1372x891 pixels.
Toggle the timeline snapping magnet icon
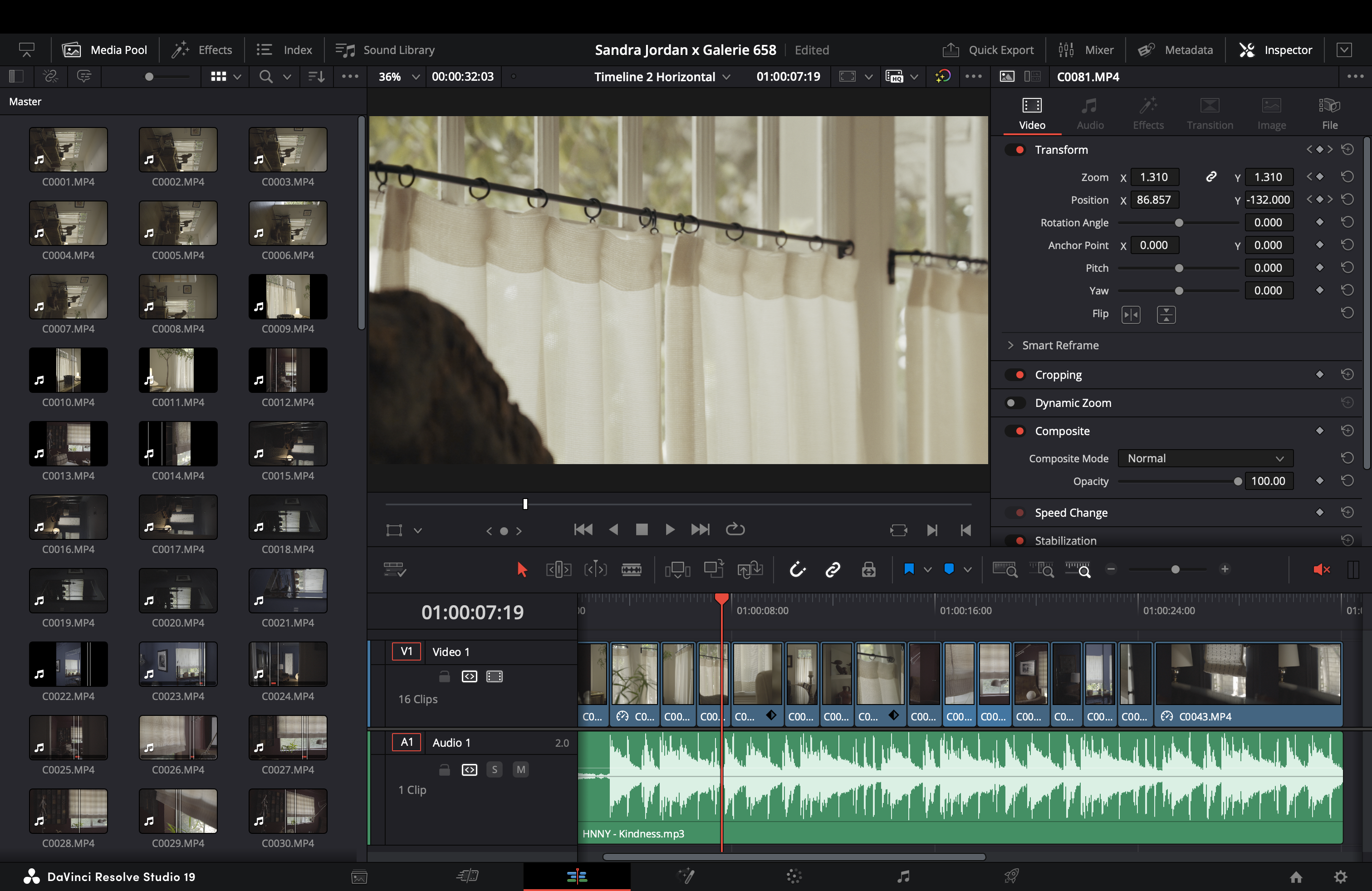pyautogui.click(x=797, y=569)
